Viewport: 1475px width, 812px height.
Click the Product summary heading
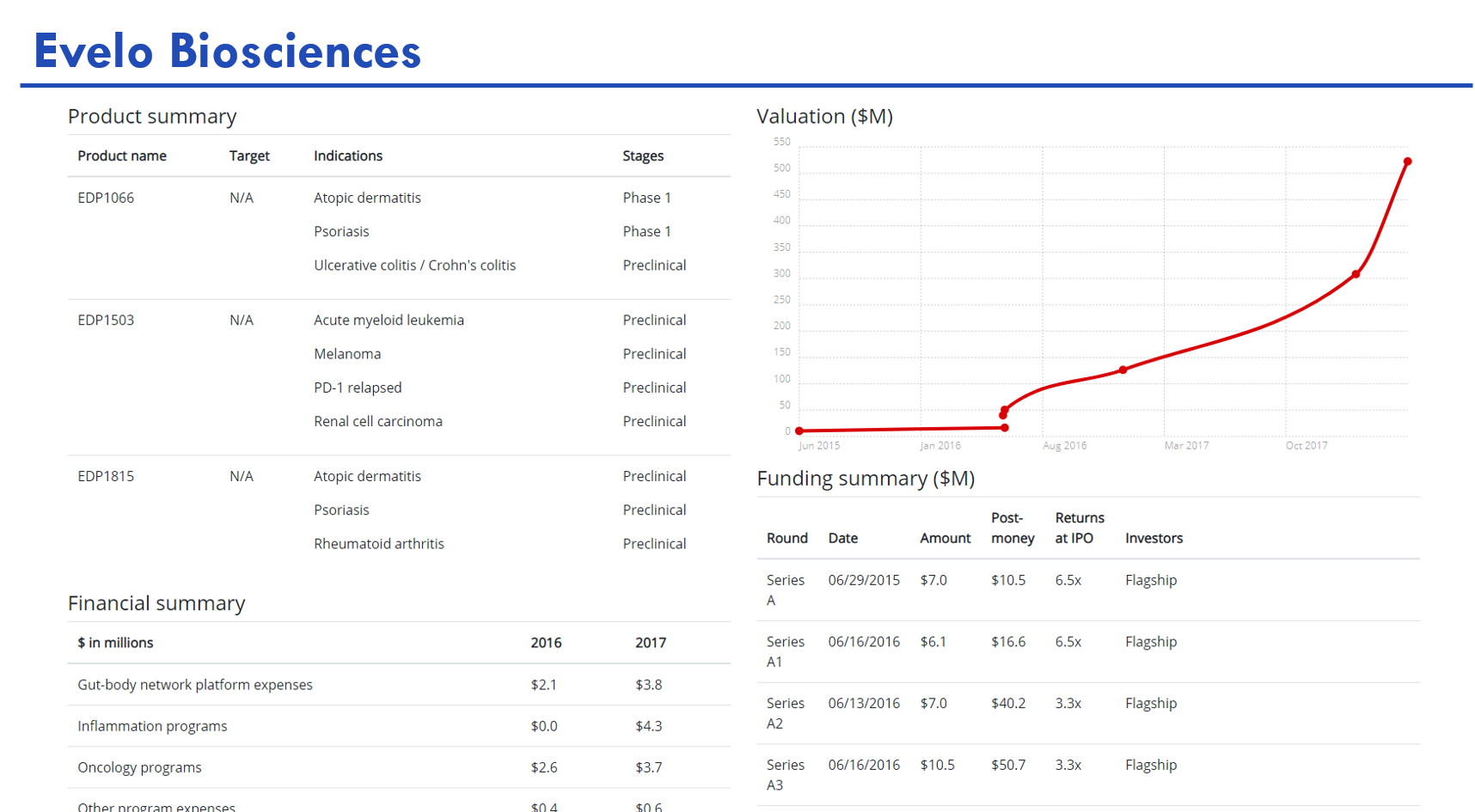click(x=152, y=116)
